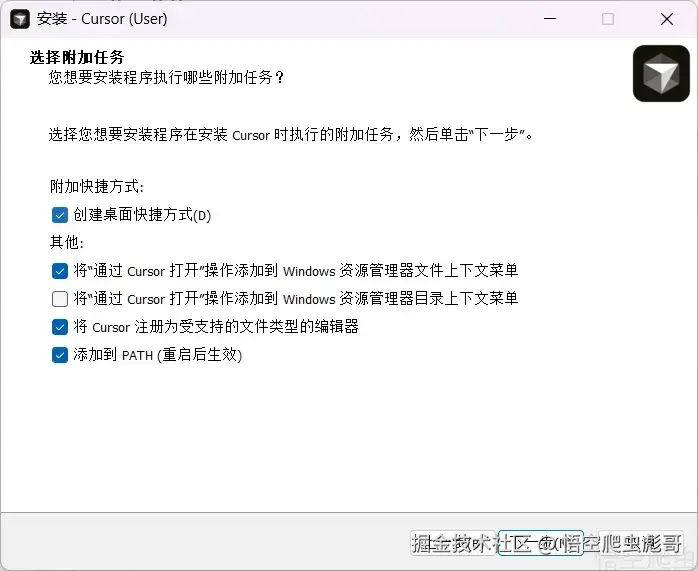
Task: Click the Cancel button right of Next
Action: (x=641, y=543)
